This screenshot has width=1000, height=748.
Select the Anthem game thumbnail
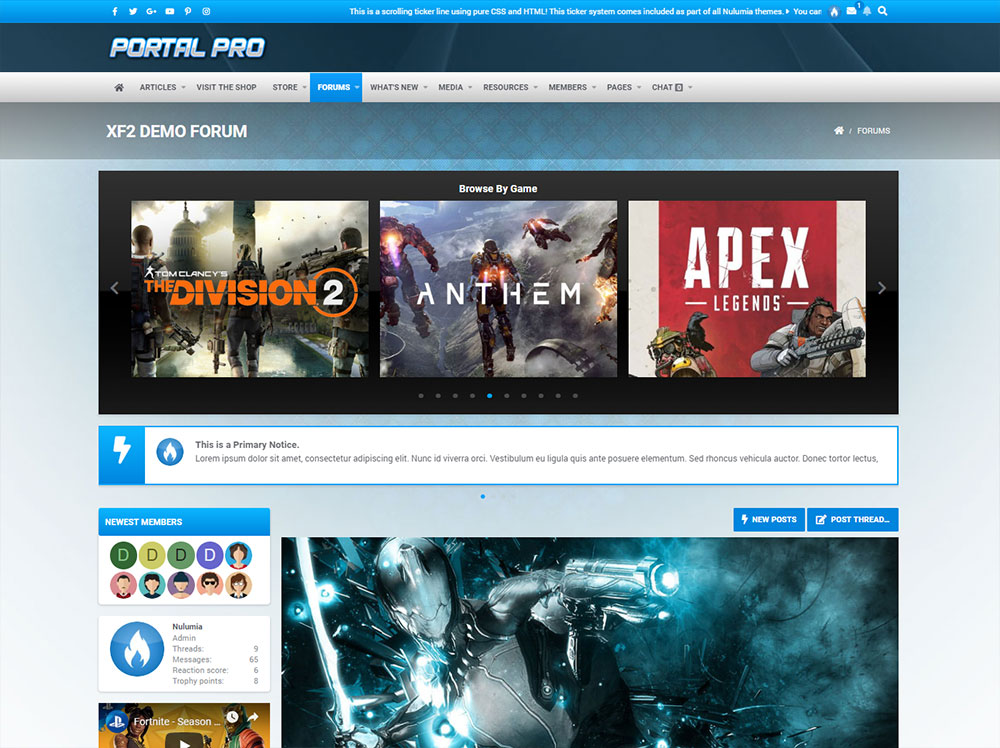click(498, 289)
